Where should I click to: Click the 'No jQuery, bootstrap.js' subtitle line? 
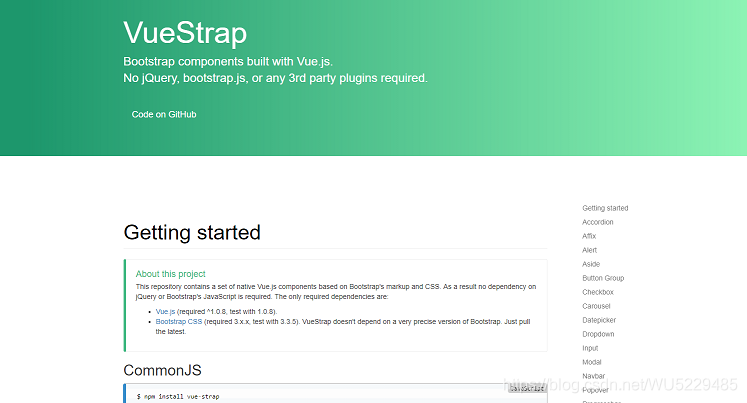[275, 78]
